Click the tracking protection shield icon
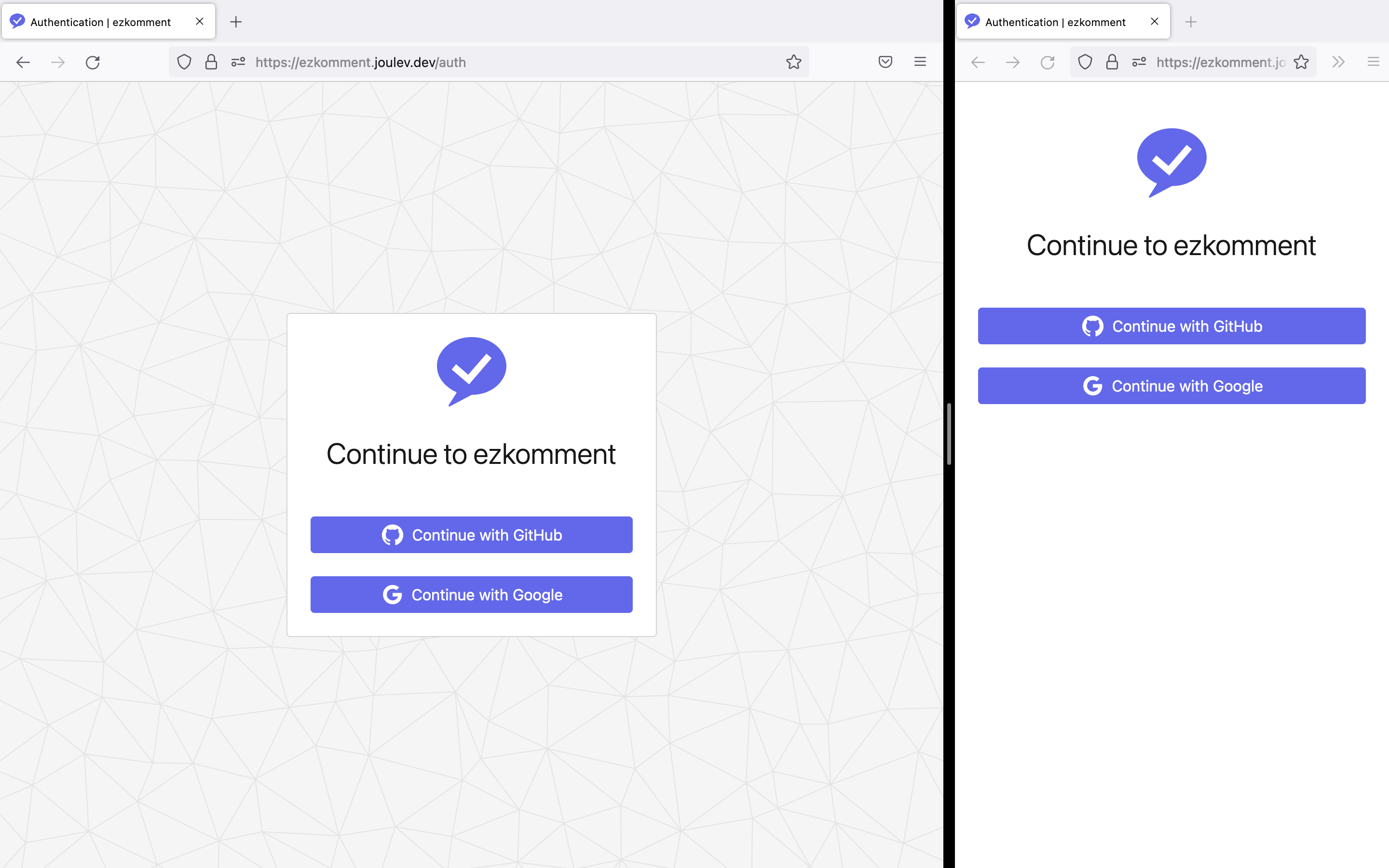This screenshot has height=868, width=1389. click(184, 62)
